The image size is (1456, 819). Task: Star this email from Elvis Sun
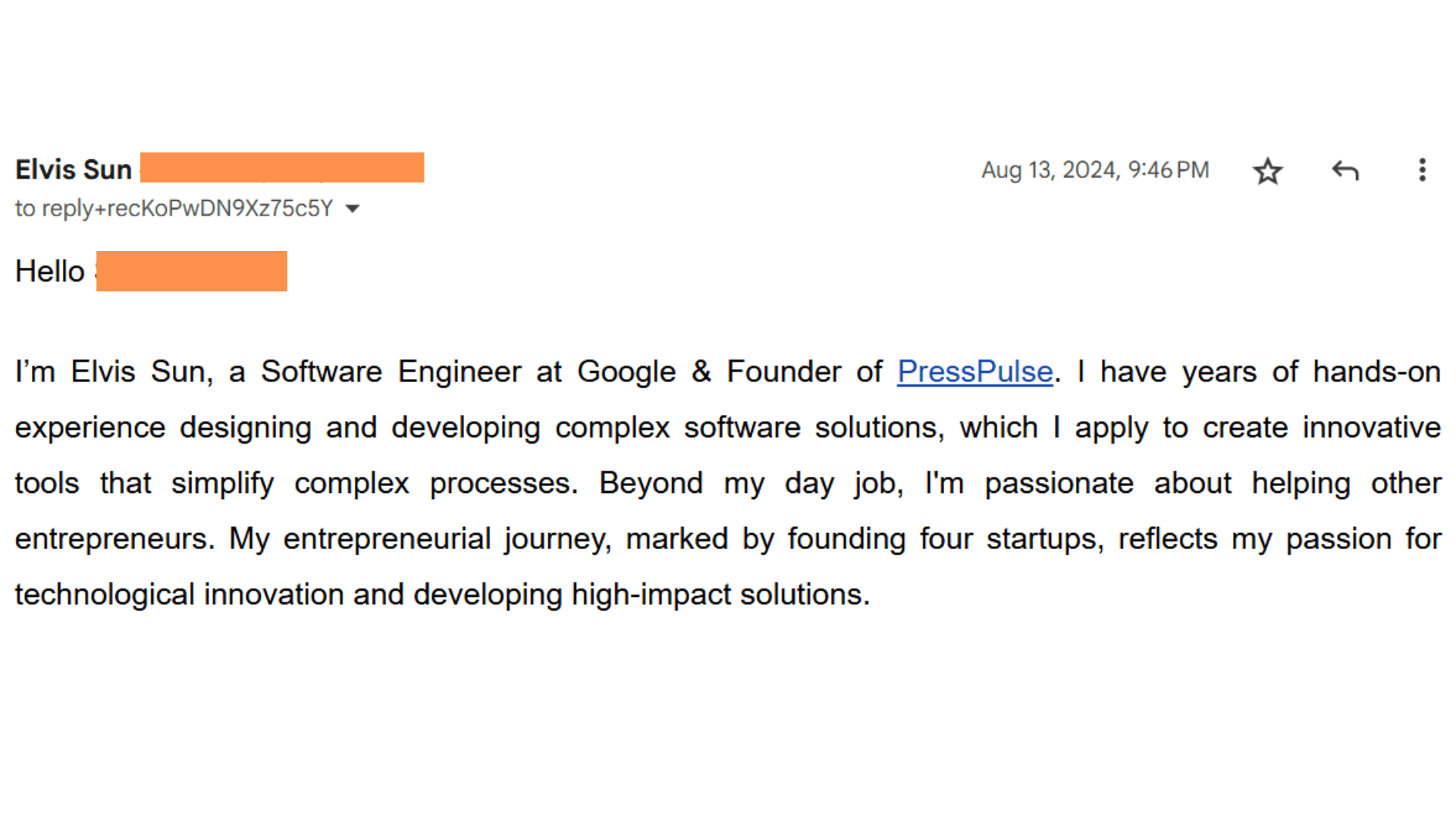[1267, 171]
